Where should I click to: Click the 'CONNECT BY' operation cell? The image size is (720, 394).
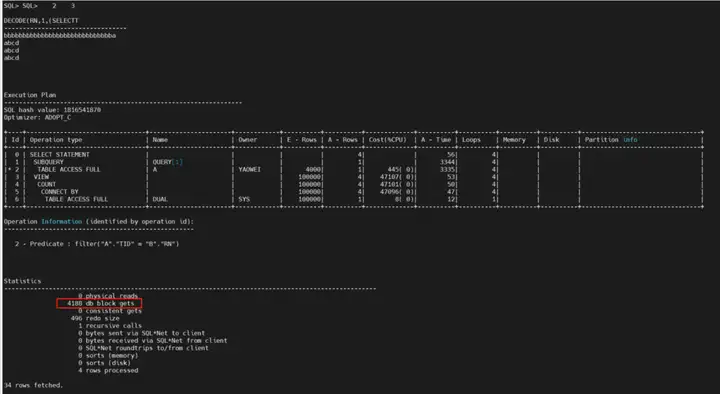coord(60,191)
